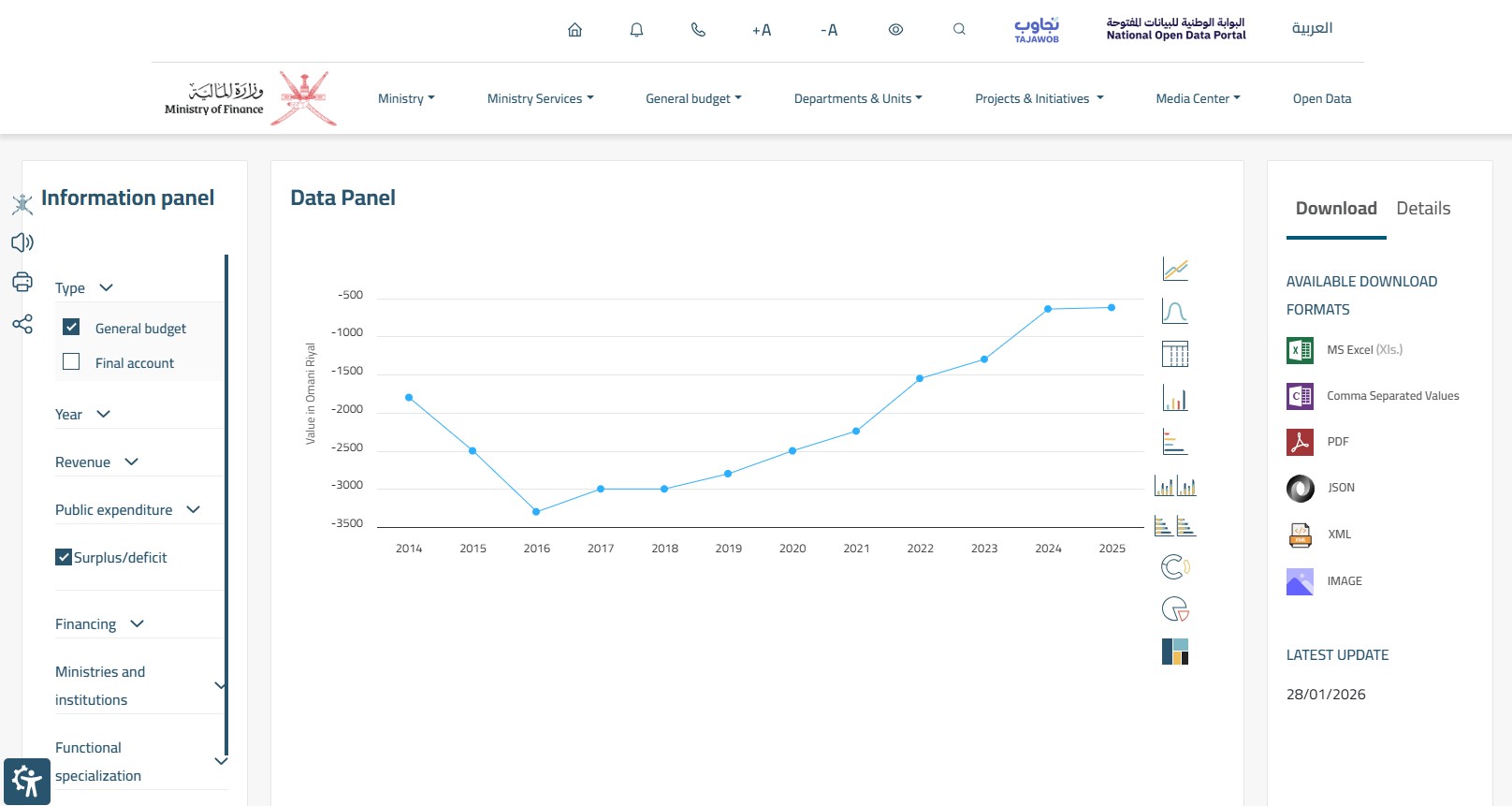1512x806 pixels.
Task: Switch to the Details tab
Action: click(x=1423, y=208)
